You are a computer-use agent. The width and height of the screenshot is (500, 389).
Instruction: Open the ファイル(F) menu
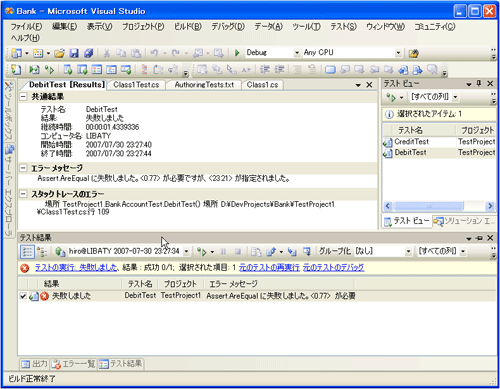click(26, 27)
